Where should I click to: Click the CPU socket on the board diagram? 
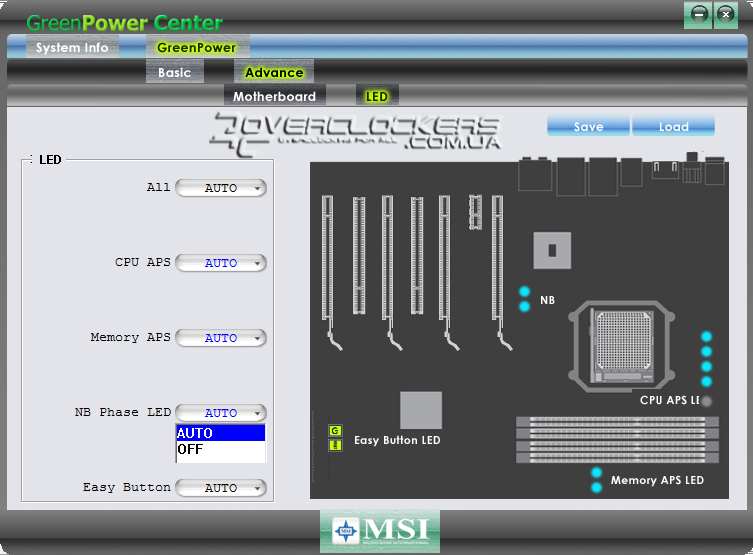coord(622,346)
